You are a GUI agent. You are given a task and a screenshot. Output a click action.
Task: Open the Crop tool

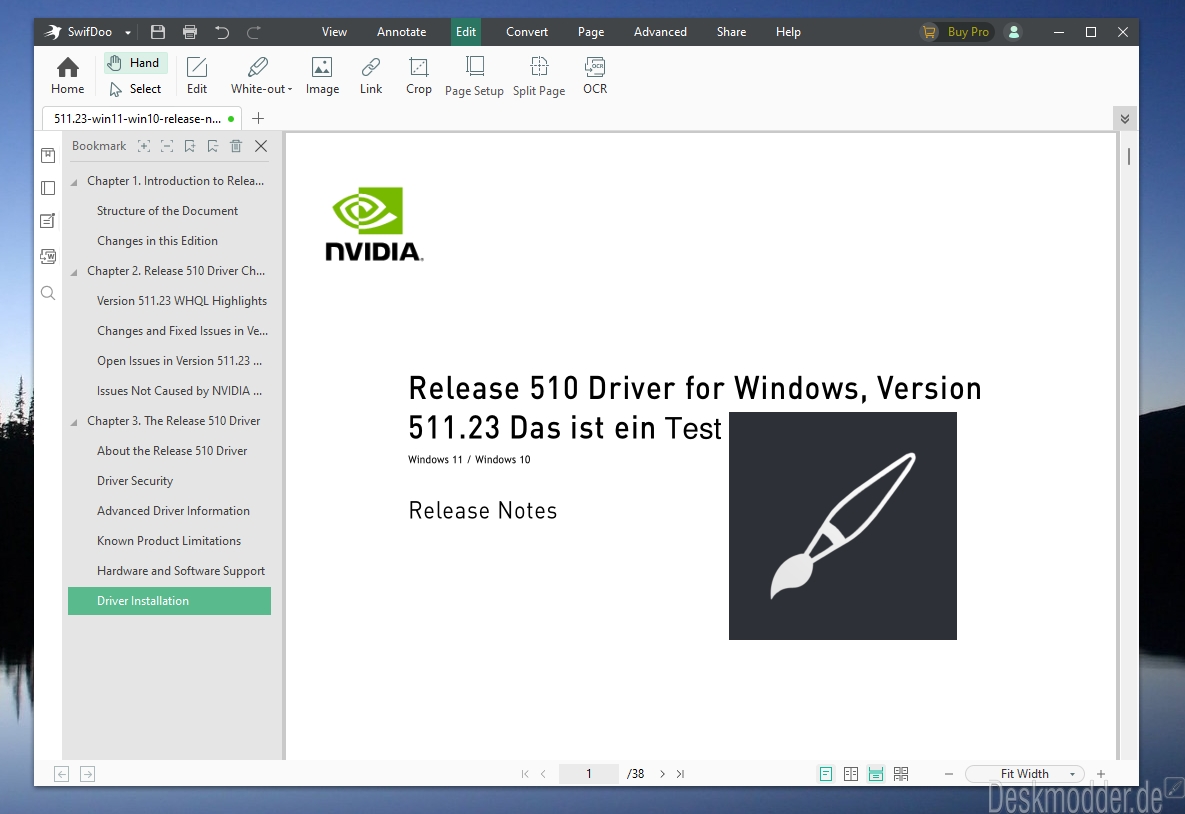419,76
